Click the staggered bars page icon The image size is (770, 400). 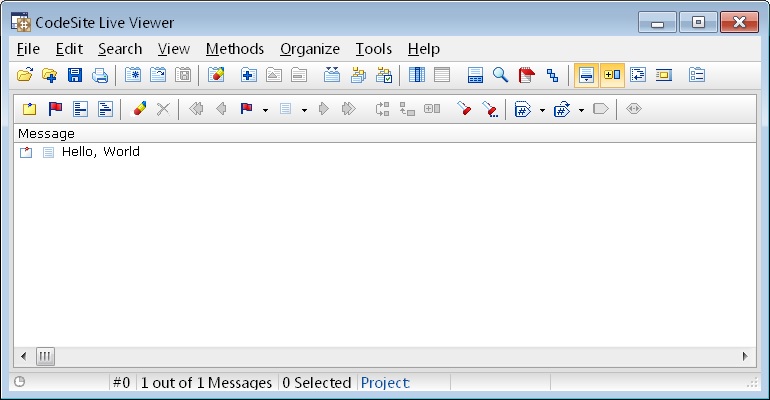(105, 109)
